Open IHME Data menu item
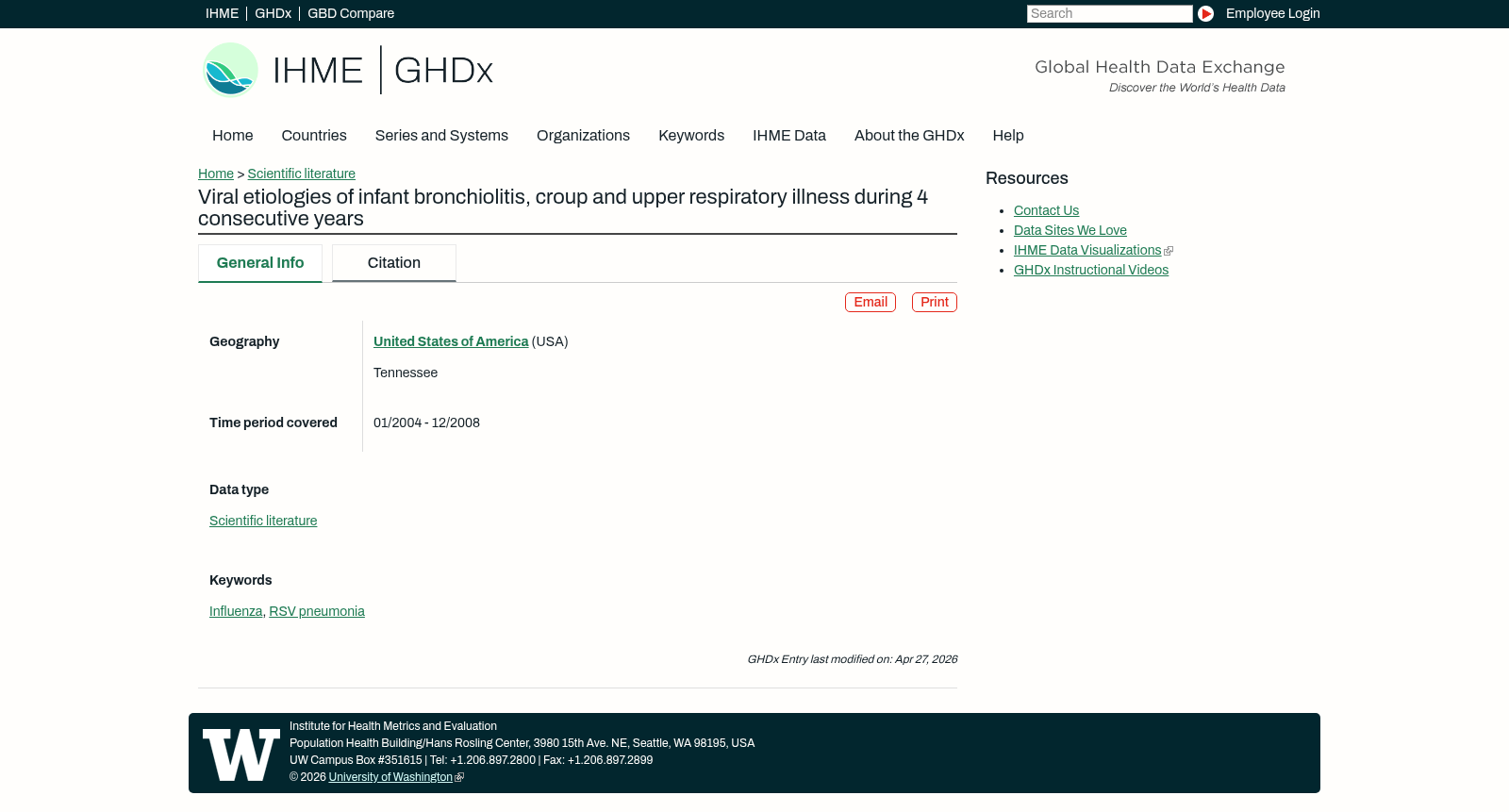 tap(789, 136)
